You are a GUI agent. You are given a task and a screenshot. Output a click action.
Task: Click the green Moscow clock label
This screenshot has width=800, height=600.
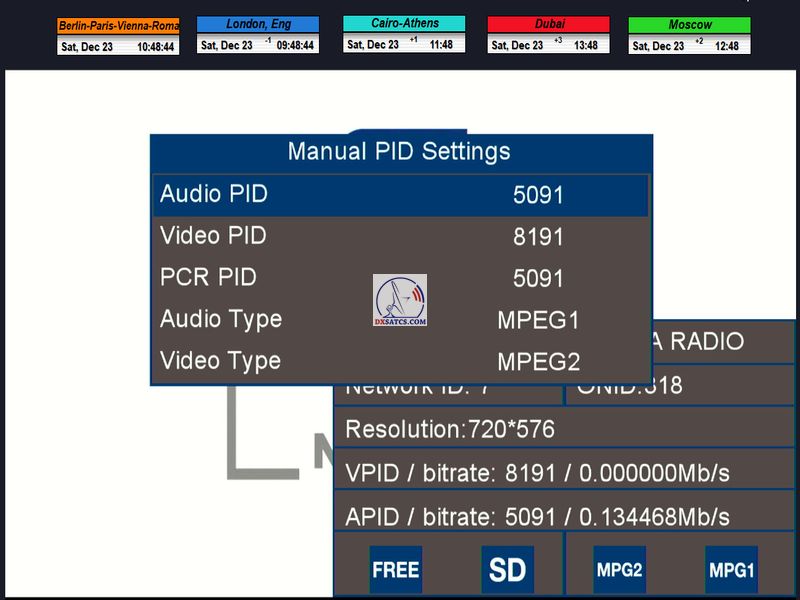point(689,25)
